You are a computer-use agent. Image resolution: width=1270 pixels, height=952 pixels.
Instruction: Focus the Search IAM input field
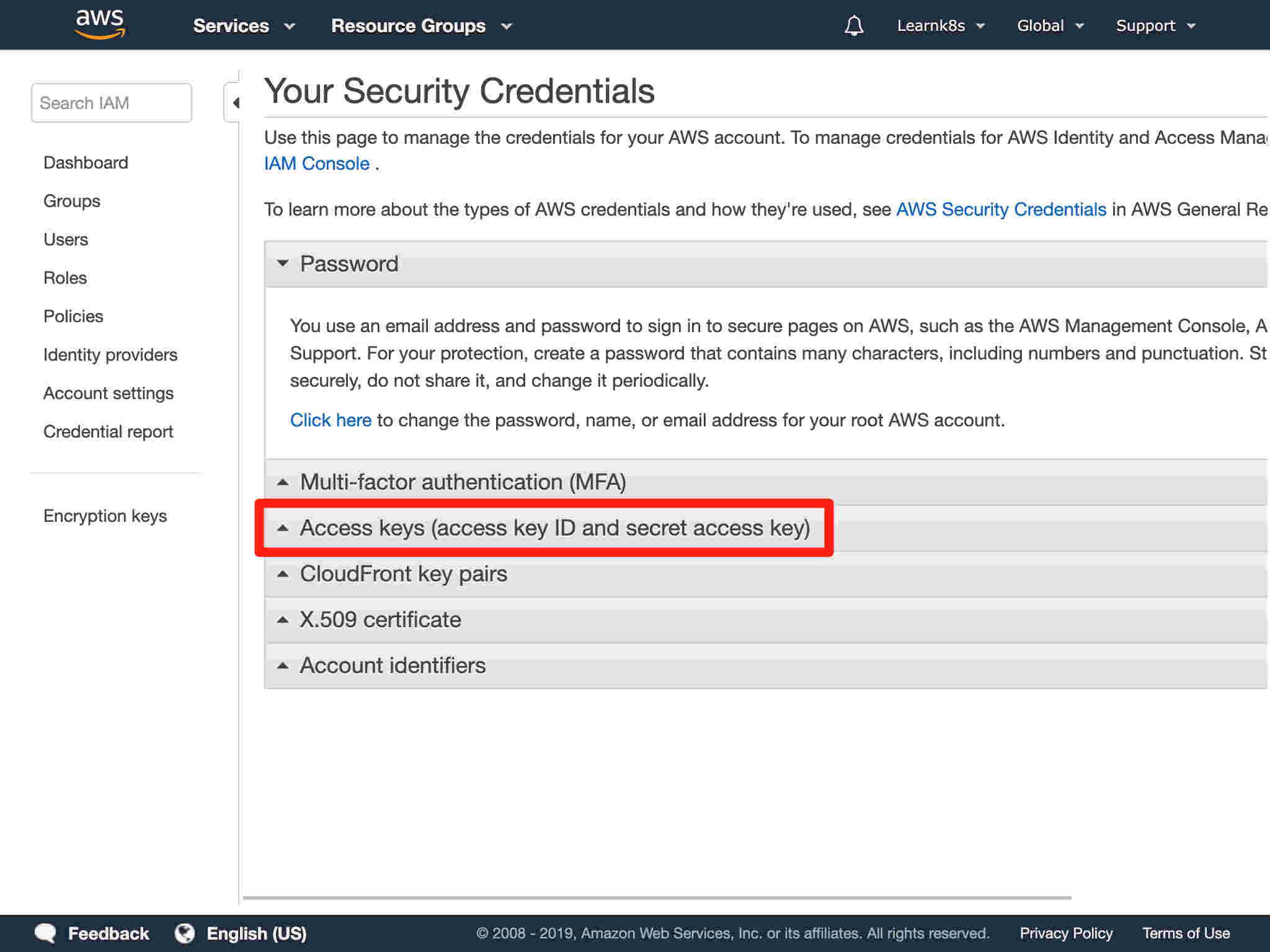point(112,103)
